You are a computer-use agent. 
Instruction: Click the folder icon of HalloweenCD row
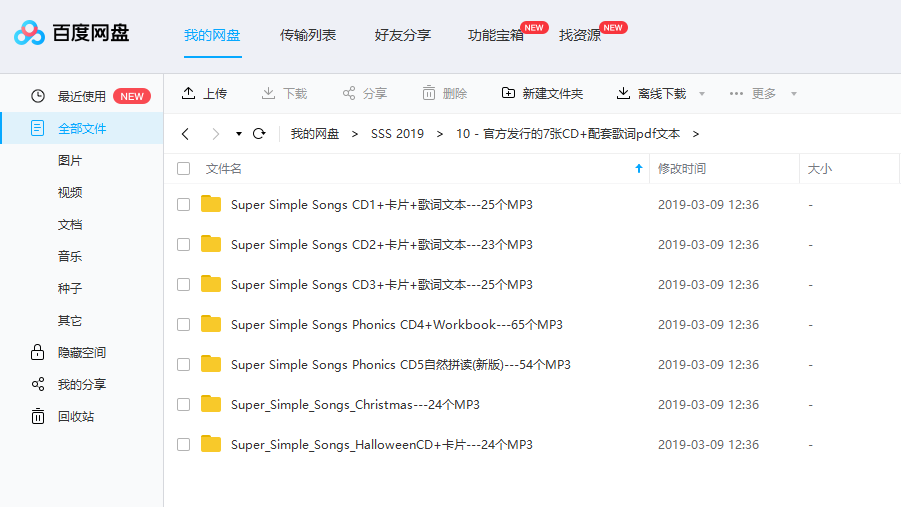coord(211,444)
